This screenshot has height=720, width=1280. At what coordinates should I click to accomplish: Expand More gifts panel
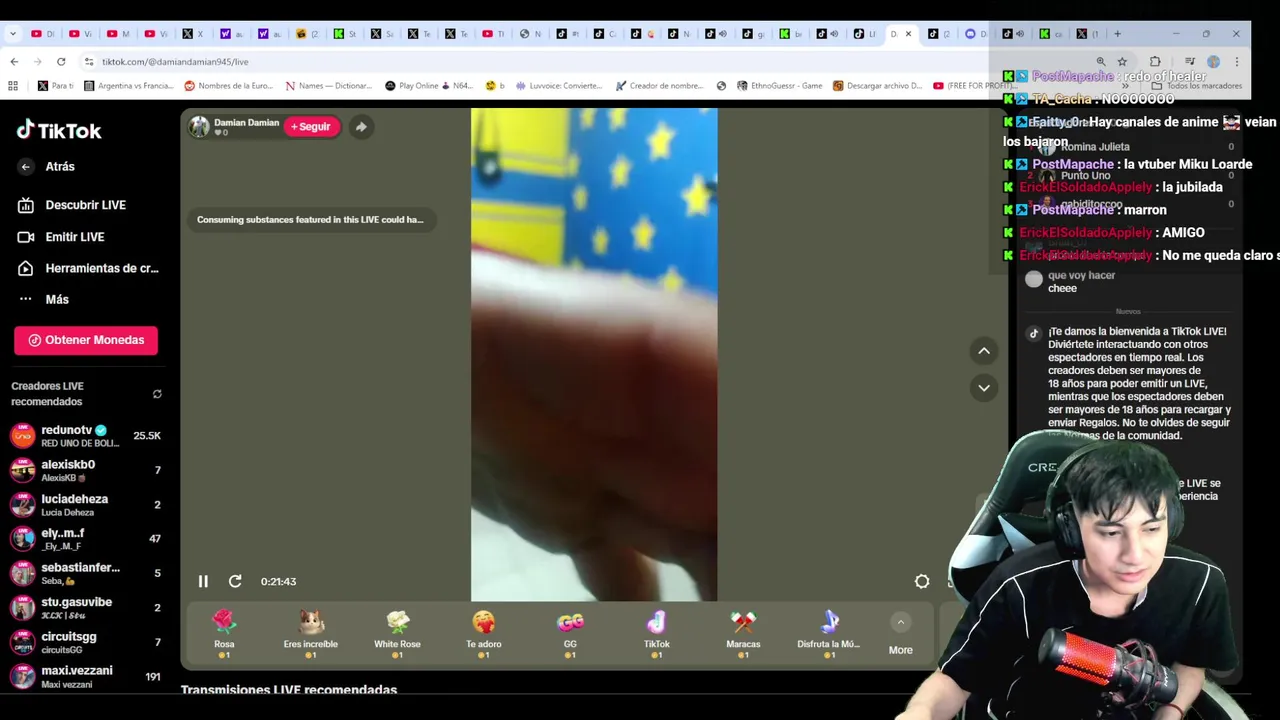[900, 635]
